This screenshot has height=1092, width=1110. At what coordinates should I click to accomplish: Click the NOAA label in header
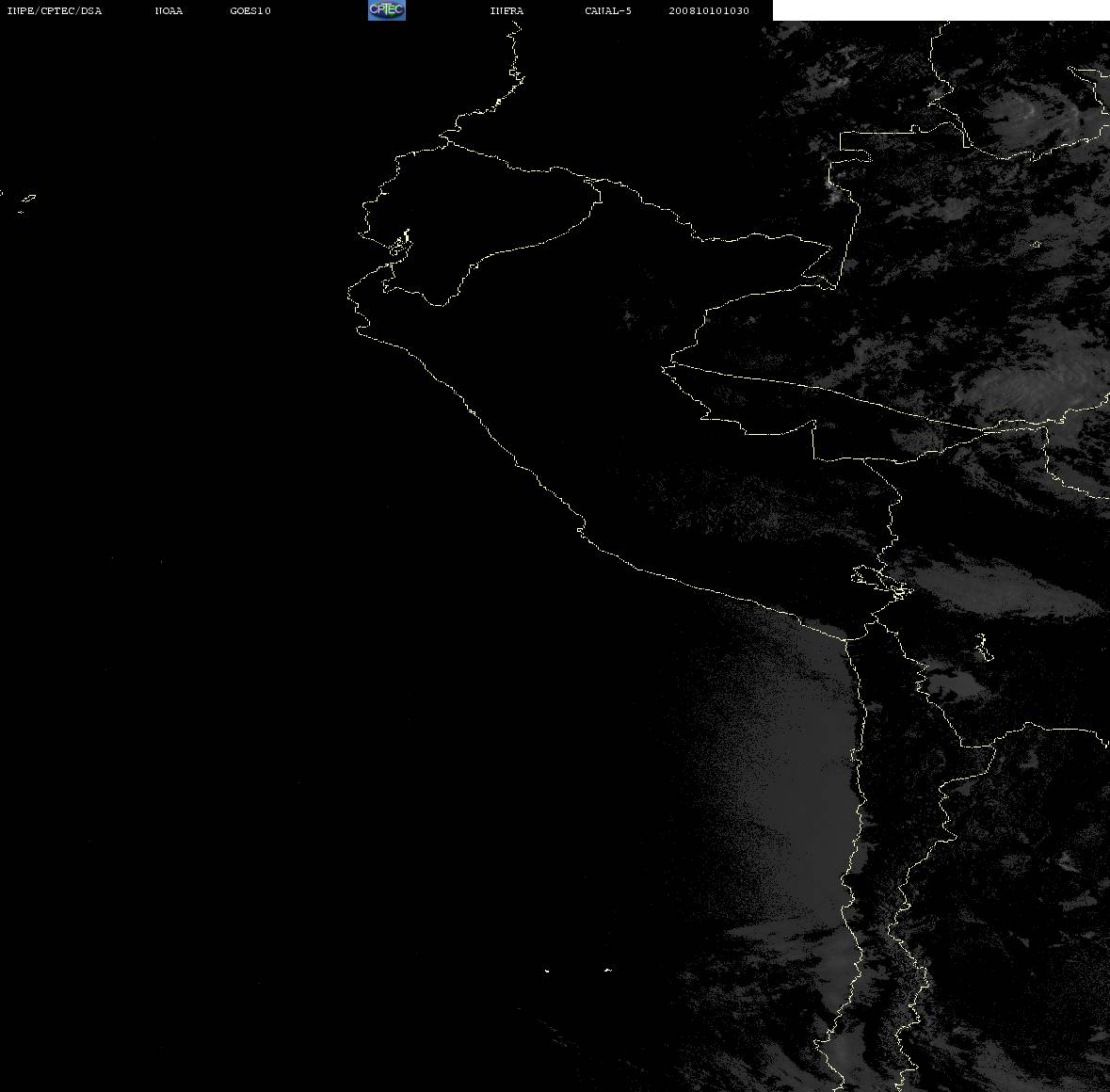(x=169, y=10)
